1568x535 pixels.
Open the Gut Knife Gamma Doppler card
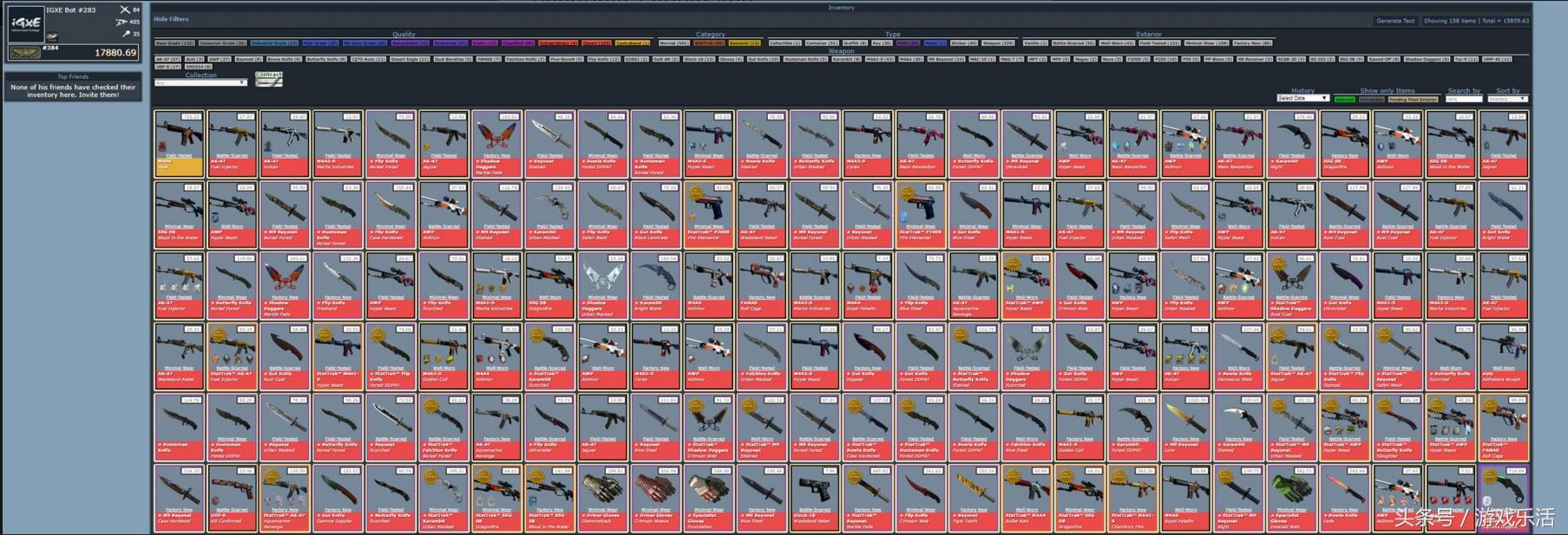click(338, 498)
